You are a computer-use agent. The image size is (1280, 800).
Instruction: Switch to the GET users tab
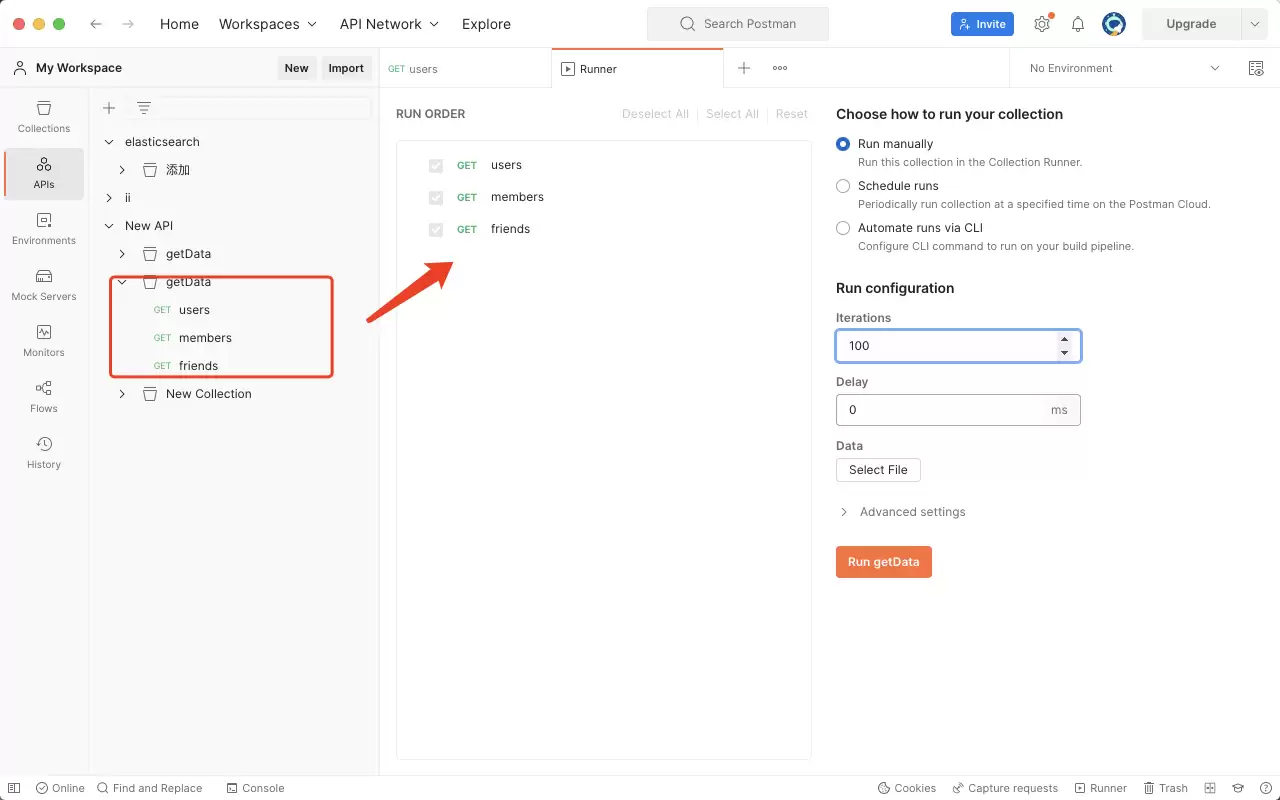point(465,69)
